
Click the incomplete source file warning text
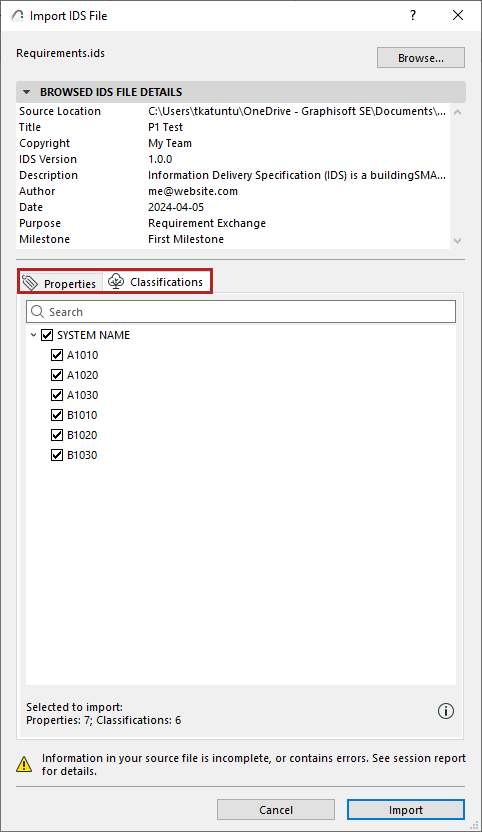[254, 765]
